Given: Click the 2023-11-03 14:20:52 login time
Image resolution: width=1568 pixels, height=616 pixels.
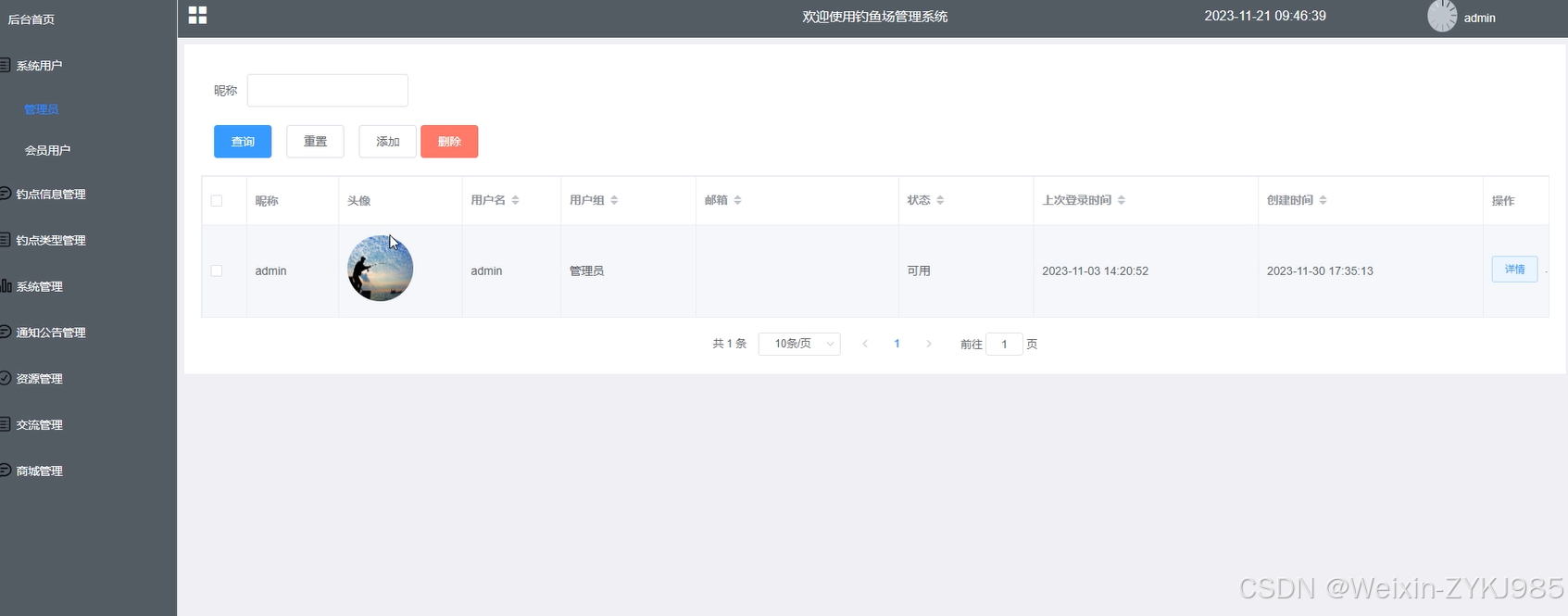Looking at the screenshot, I should (1095, 270).
